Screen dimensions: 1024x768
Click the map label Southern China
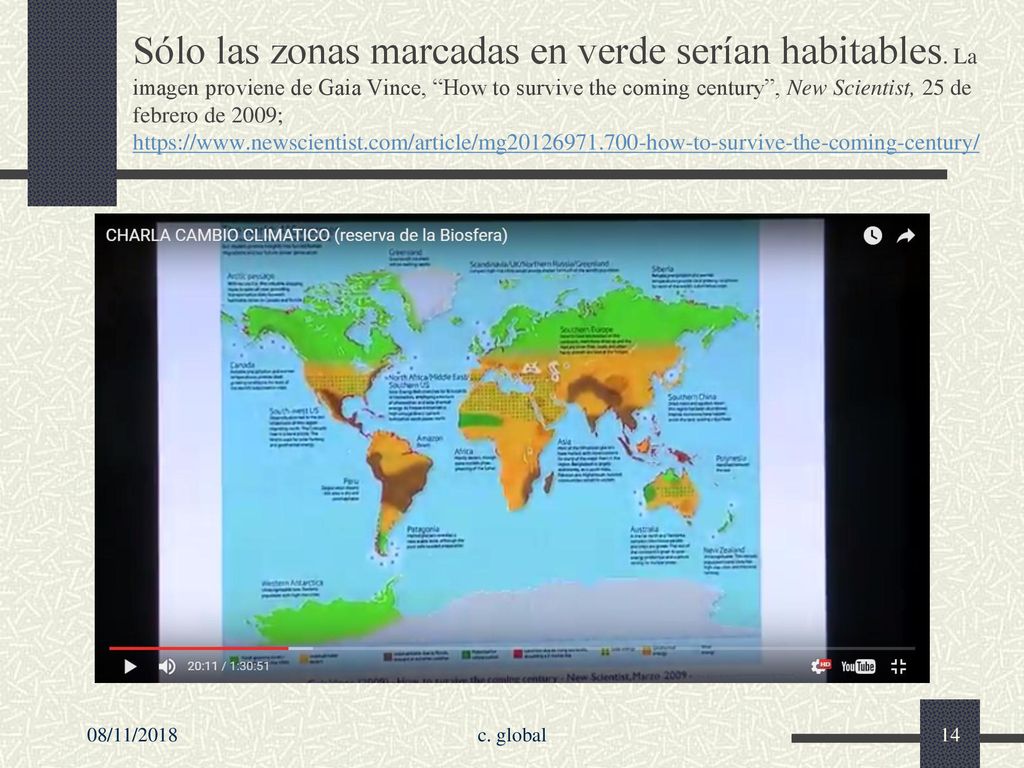[x=692, y=397]
